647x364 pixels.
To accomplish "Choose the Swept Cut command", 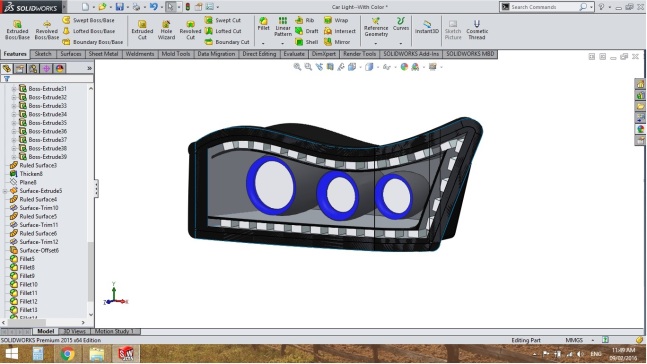I will tap(223, 20).
